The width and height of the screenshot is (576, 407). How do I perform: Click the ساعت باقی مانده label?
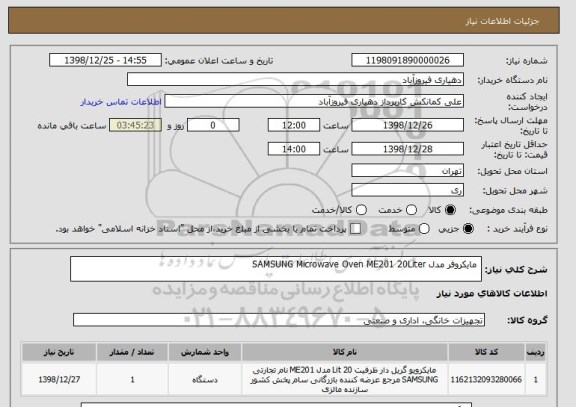point(72,126)
